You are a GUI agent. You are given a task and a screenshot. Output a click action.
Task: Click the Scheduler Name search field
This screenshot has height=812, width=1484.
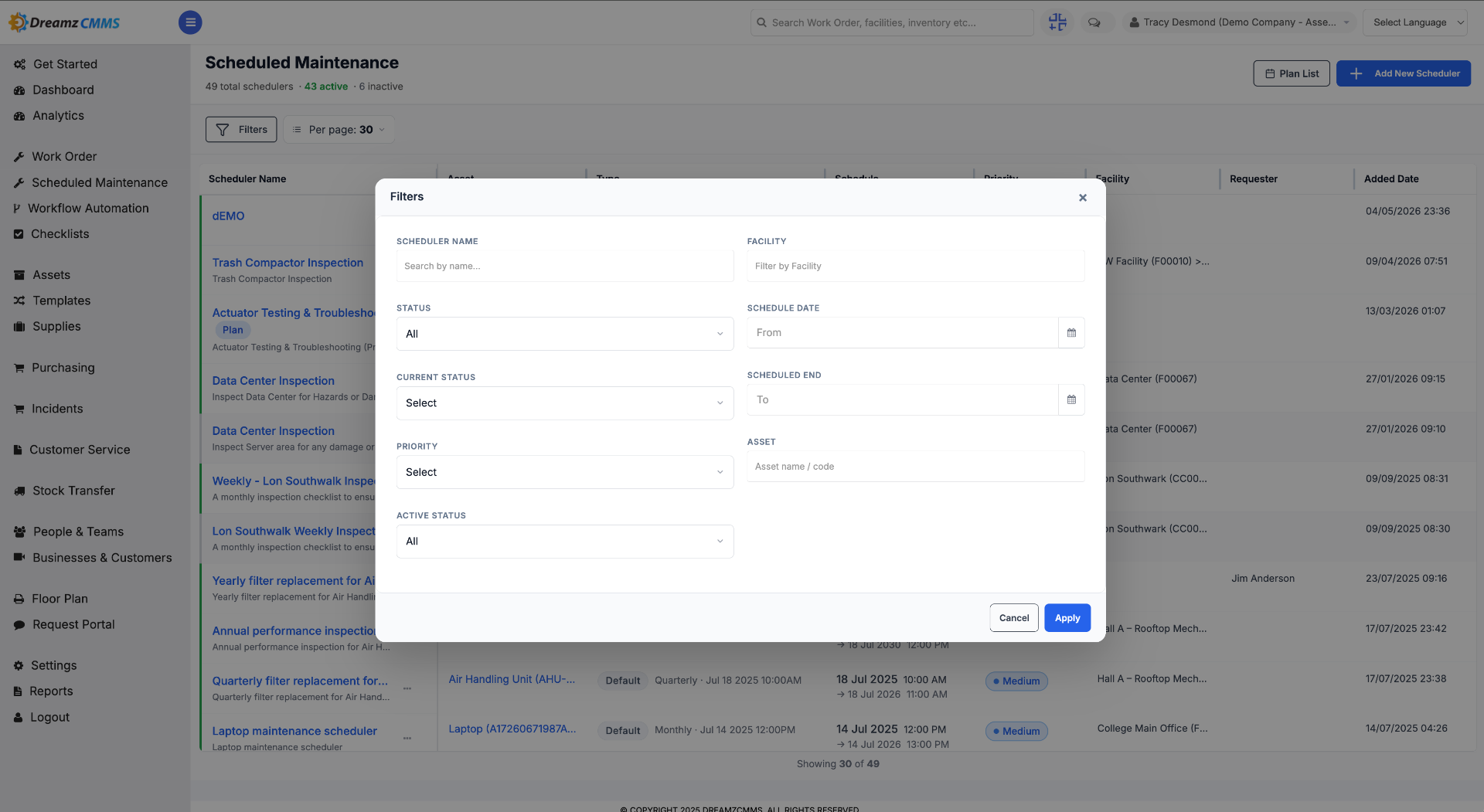coord(565,266)
